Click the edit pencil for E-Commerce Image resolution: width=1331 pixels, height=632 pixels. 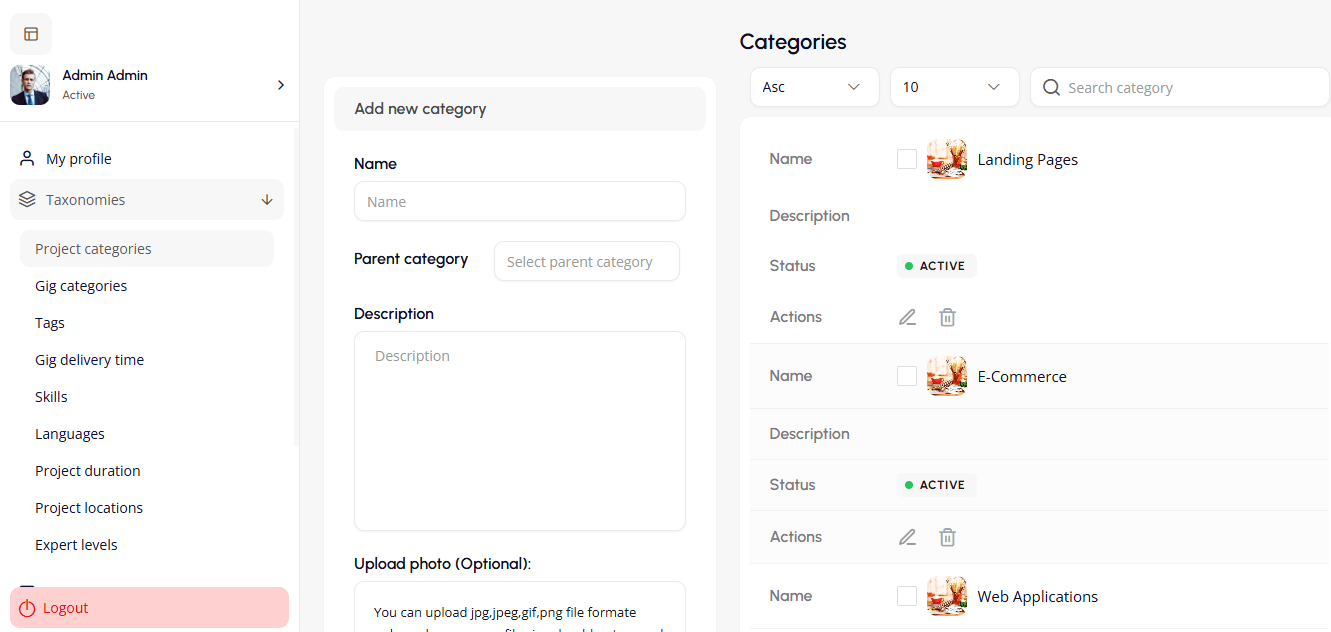tap(907, 537)
